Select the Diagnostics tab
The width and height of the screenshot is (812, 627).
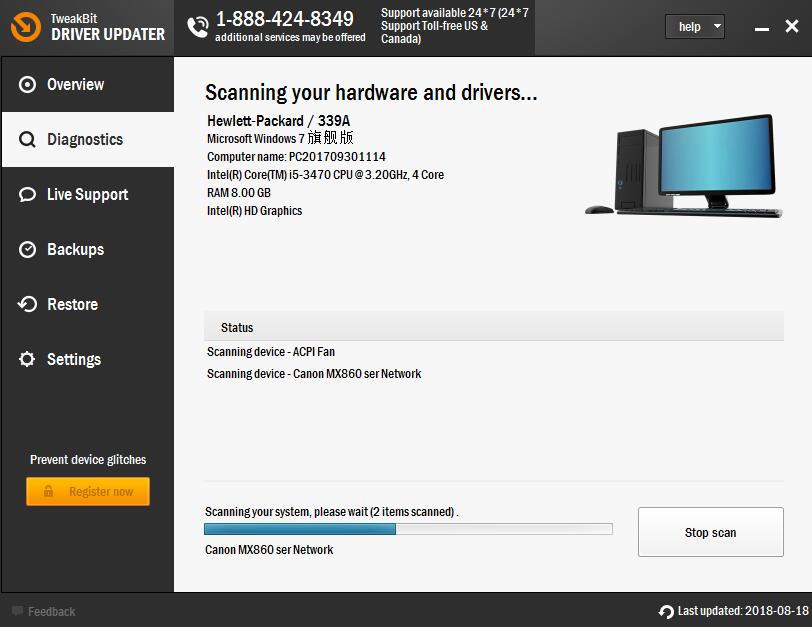tap(88, 139)
